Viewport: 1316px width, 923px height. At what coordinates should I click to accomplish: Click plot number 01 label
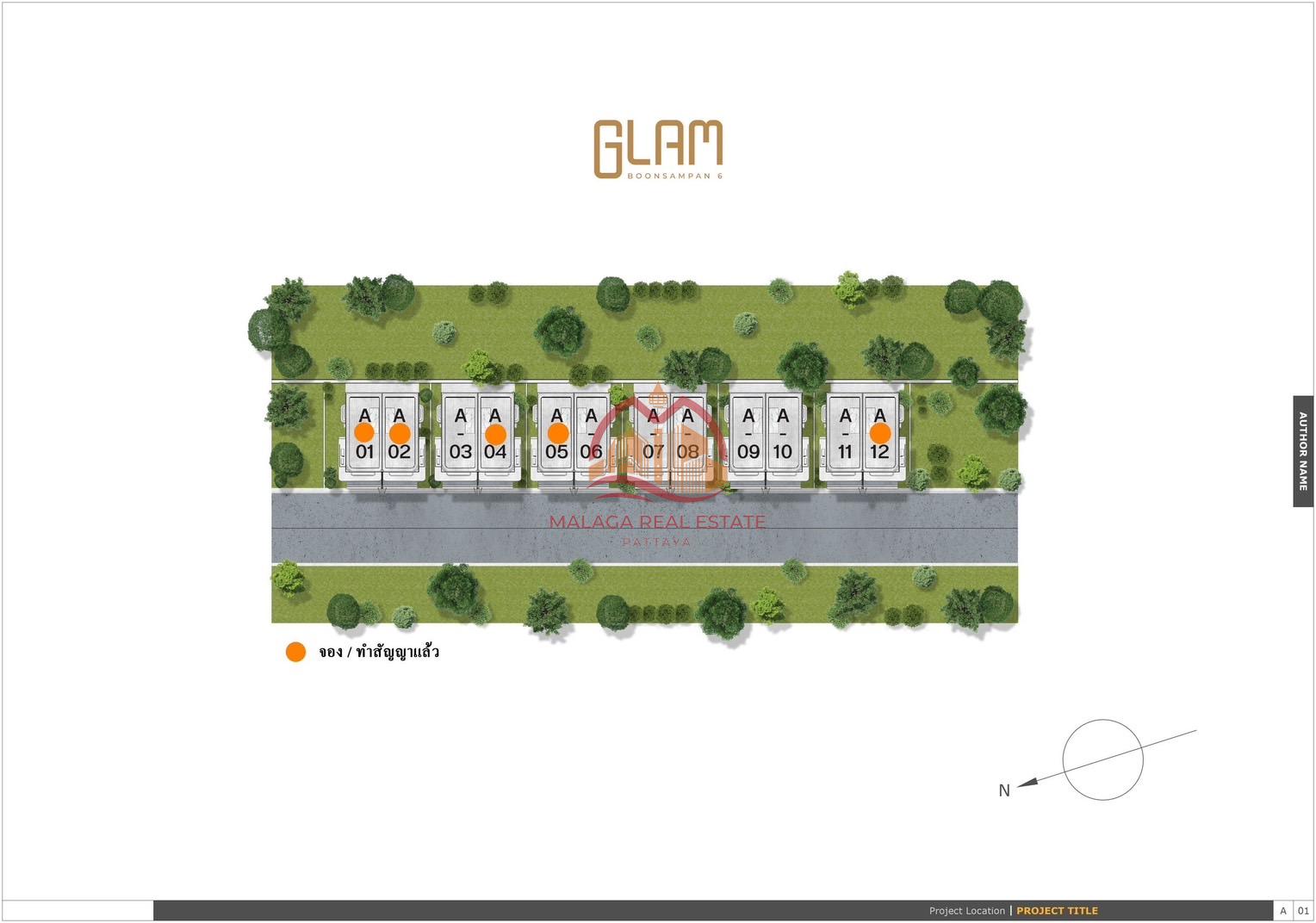pyautogui.click(x=365, y=452)
